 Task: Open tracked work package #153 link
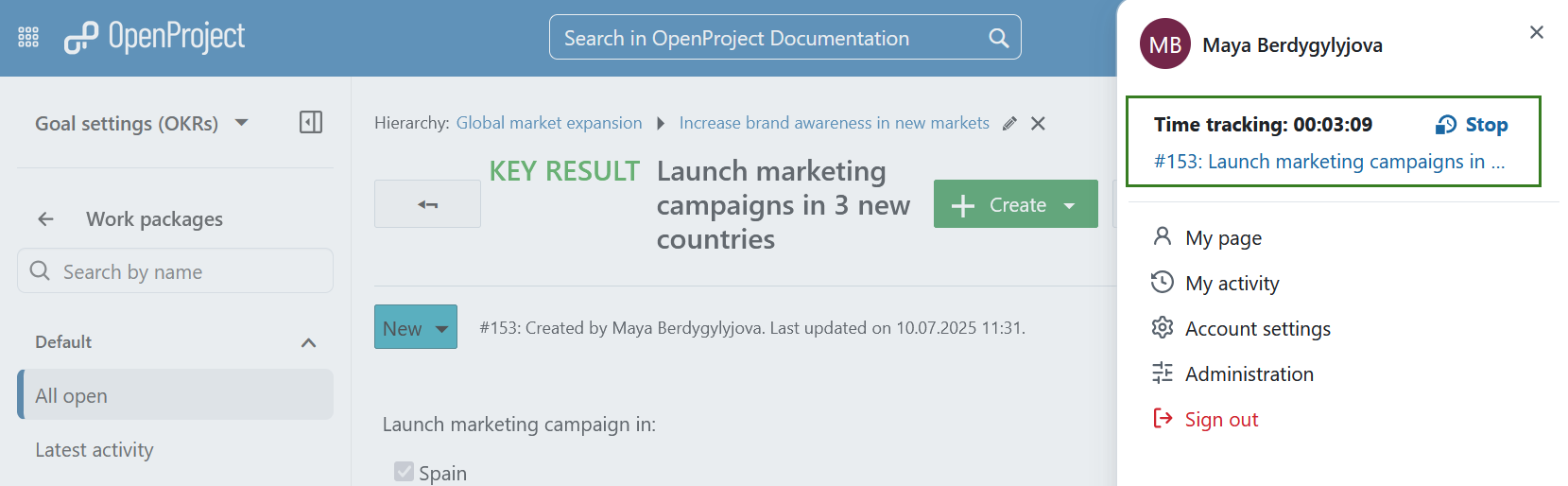[1328, 162]
